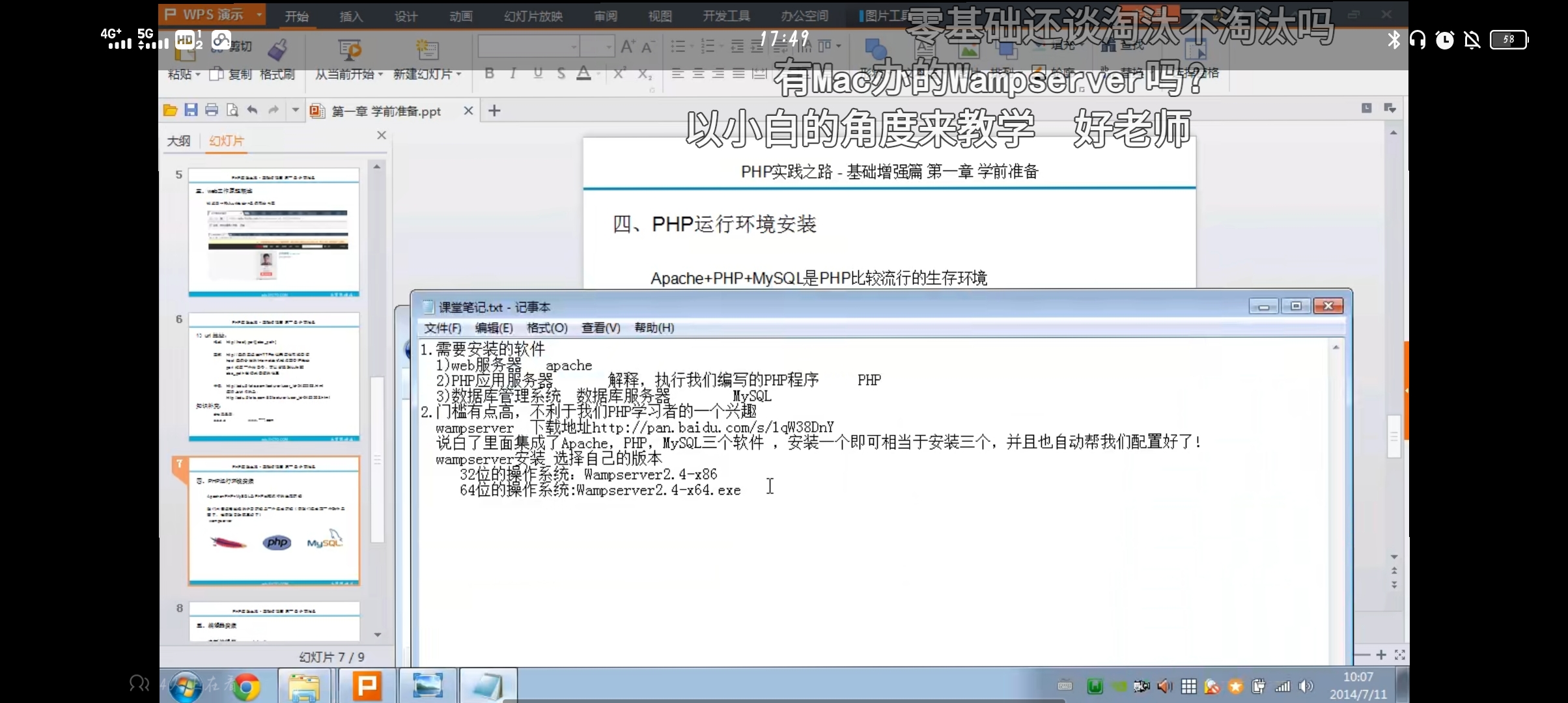The image size is (1568, 703).
Task: Click the Save icon in quick toolbar
Action: [191, 110]
